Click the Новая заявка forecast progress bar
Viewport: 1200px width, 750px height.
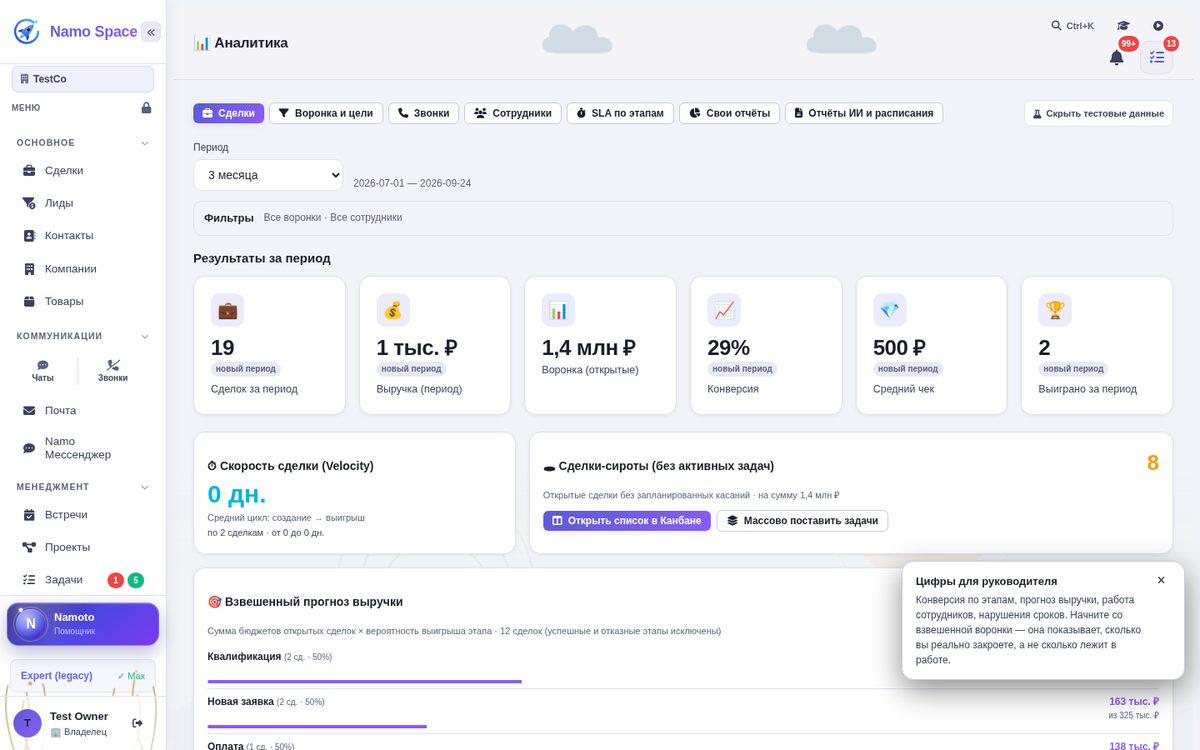click(x=317, y=726)
